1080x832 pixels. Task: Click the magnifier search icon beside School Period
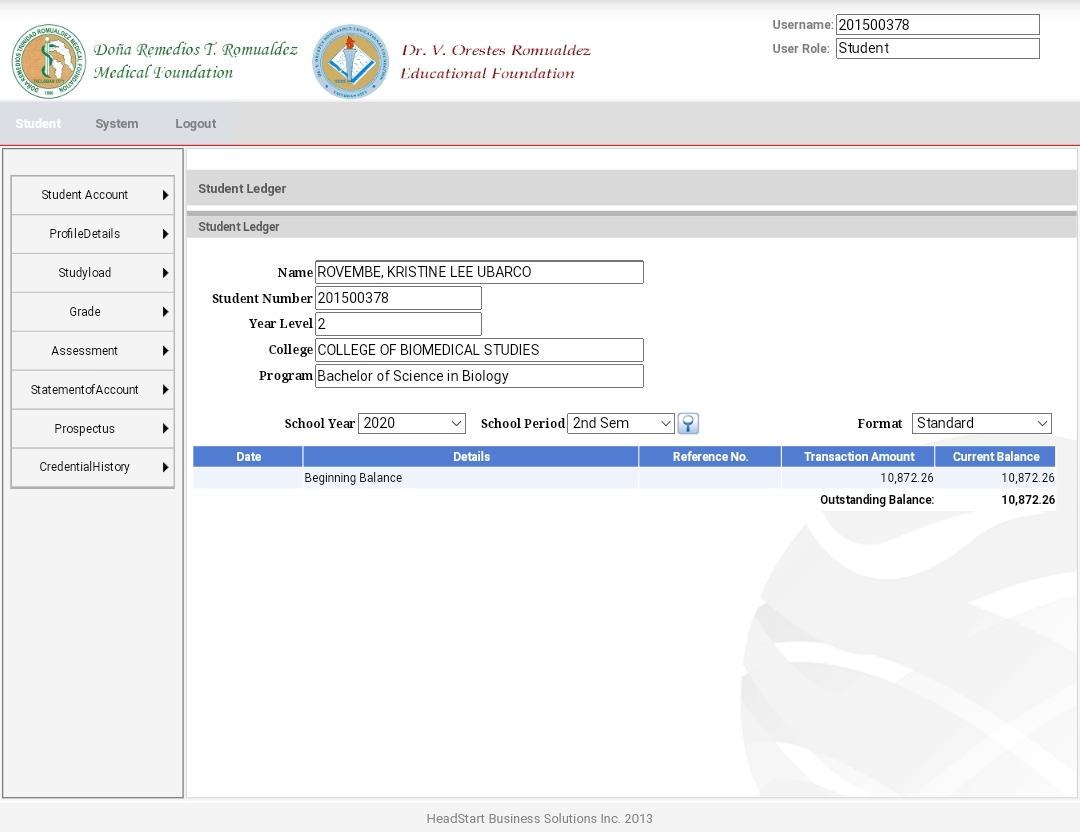point(688,423)
